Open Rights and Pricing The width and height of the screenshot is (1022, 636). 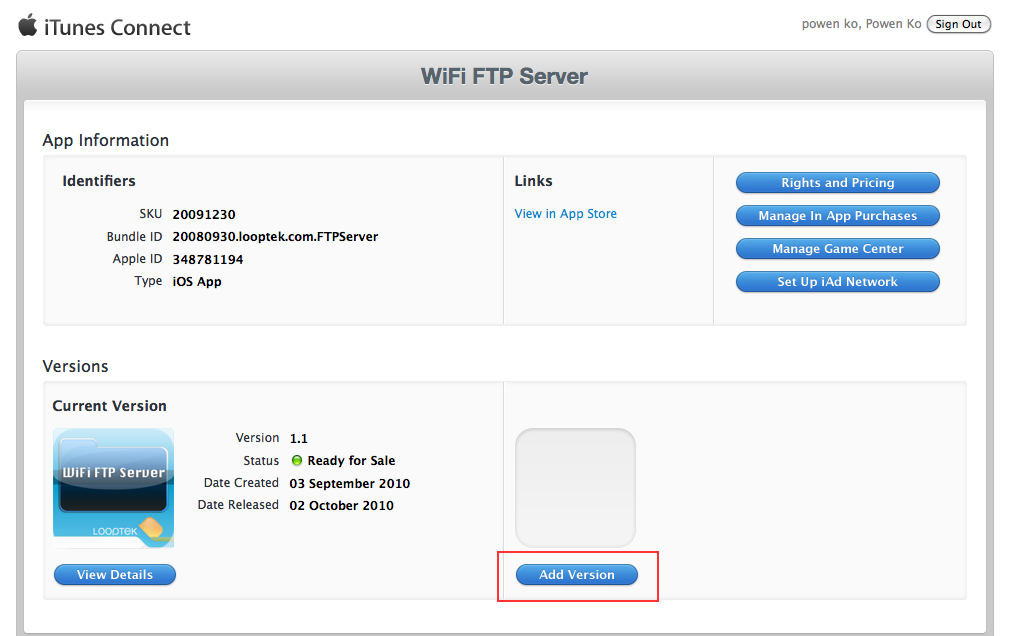pyautogui.click(x=838, y=183)
